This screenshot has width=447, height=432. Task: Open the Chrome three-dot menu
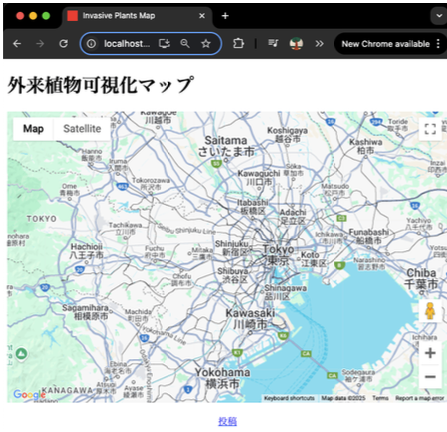click(x=438, y=44)
